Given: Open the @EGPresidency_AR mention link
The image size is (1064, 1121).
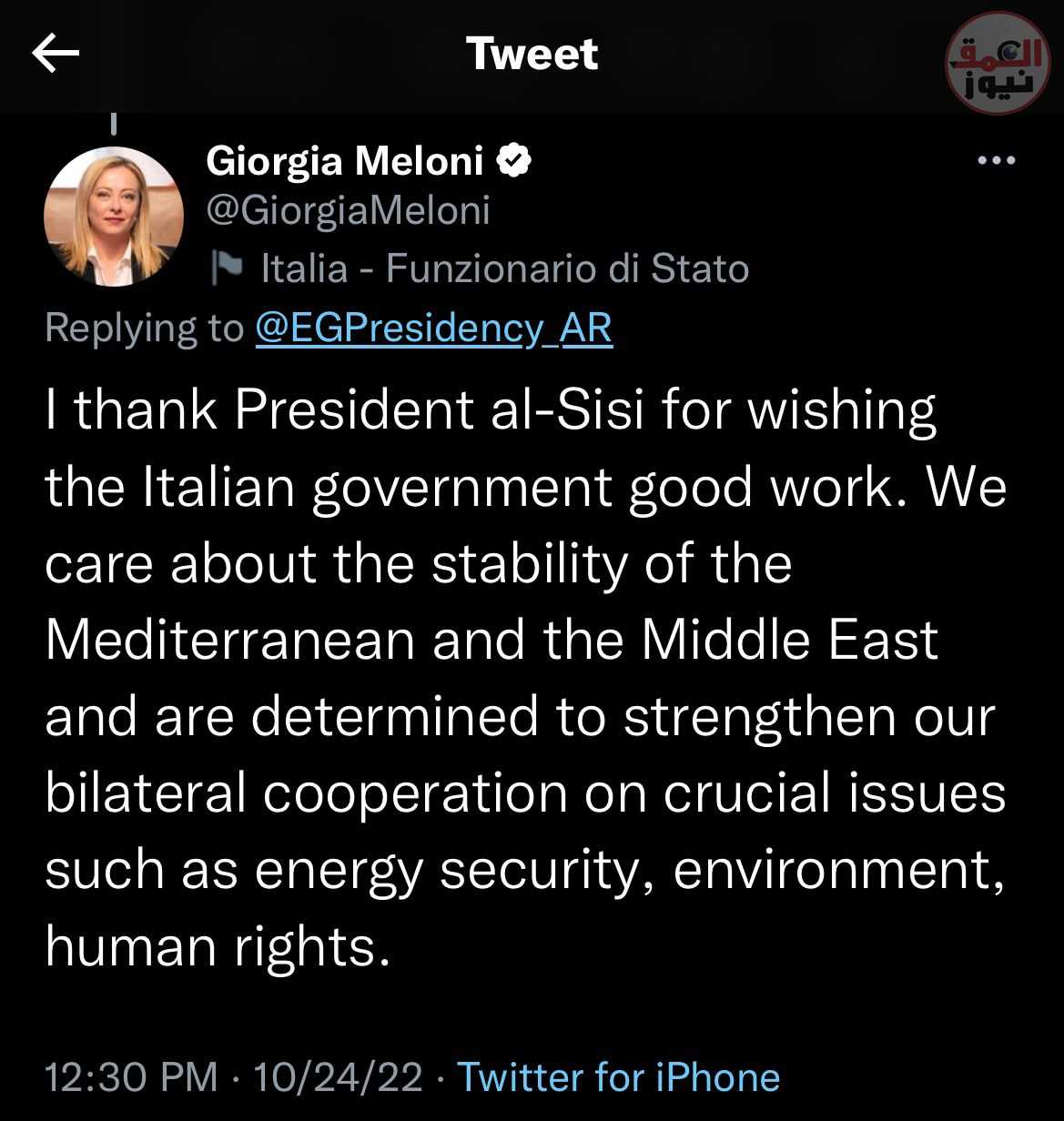Looking at the screenshot, I should pyautogui.click(x=433, y=328).
